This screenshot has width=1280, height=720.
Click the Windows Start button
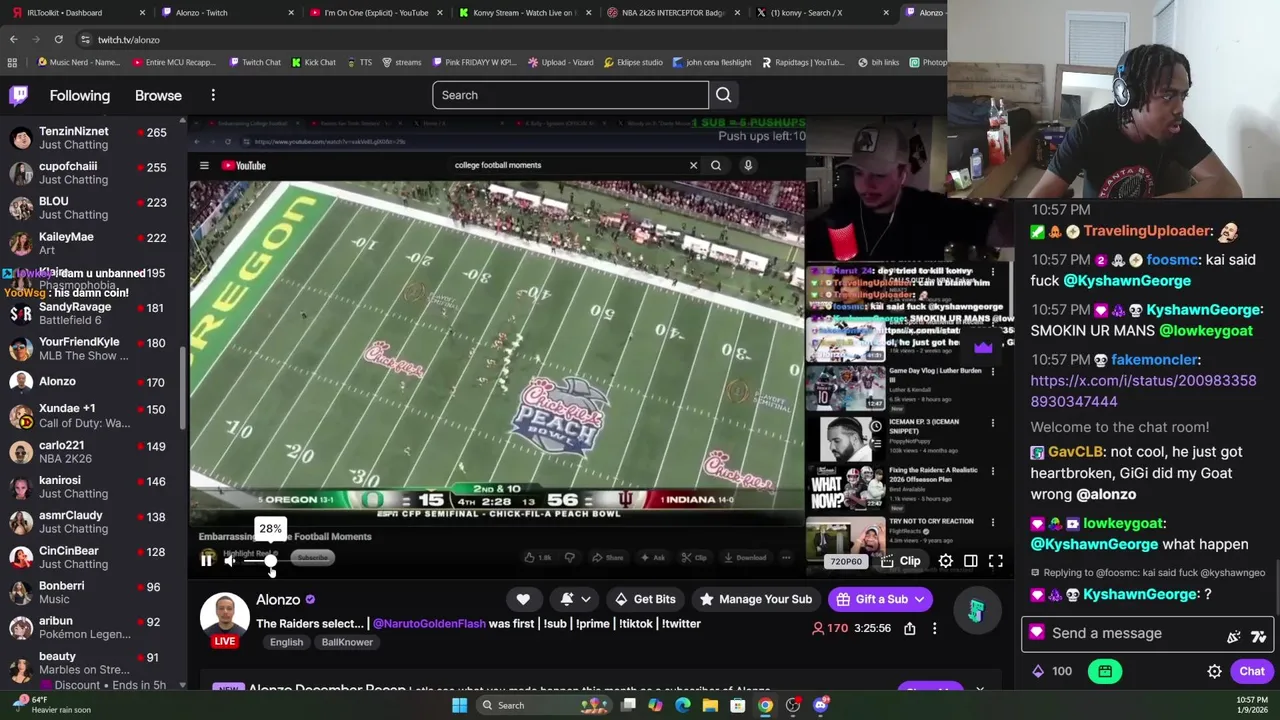(459, 705)
